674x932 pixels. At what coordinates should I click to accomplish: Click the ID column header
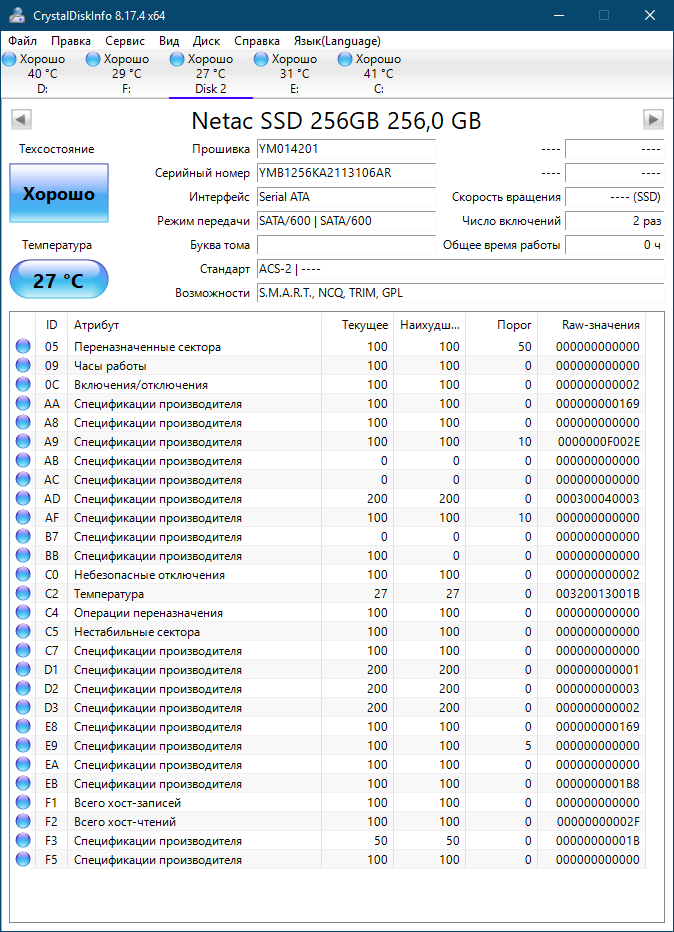[52, 325]
